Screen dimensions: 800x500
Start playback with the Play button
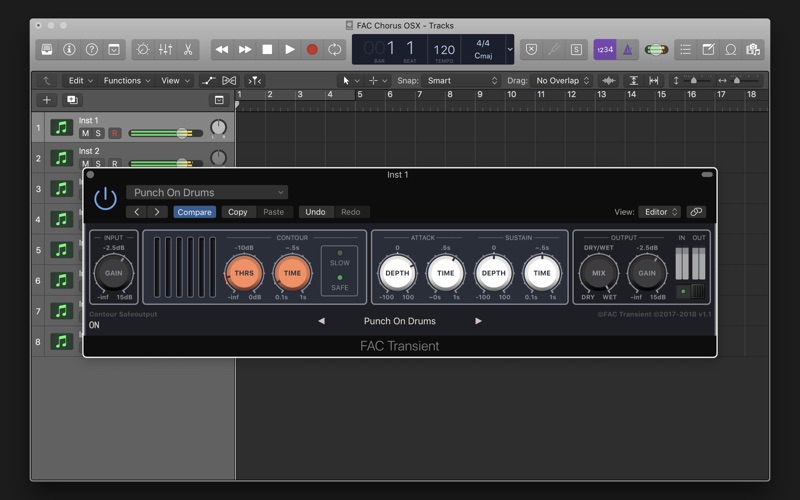tap(290, 49)
